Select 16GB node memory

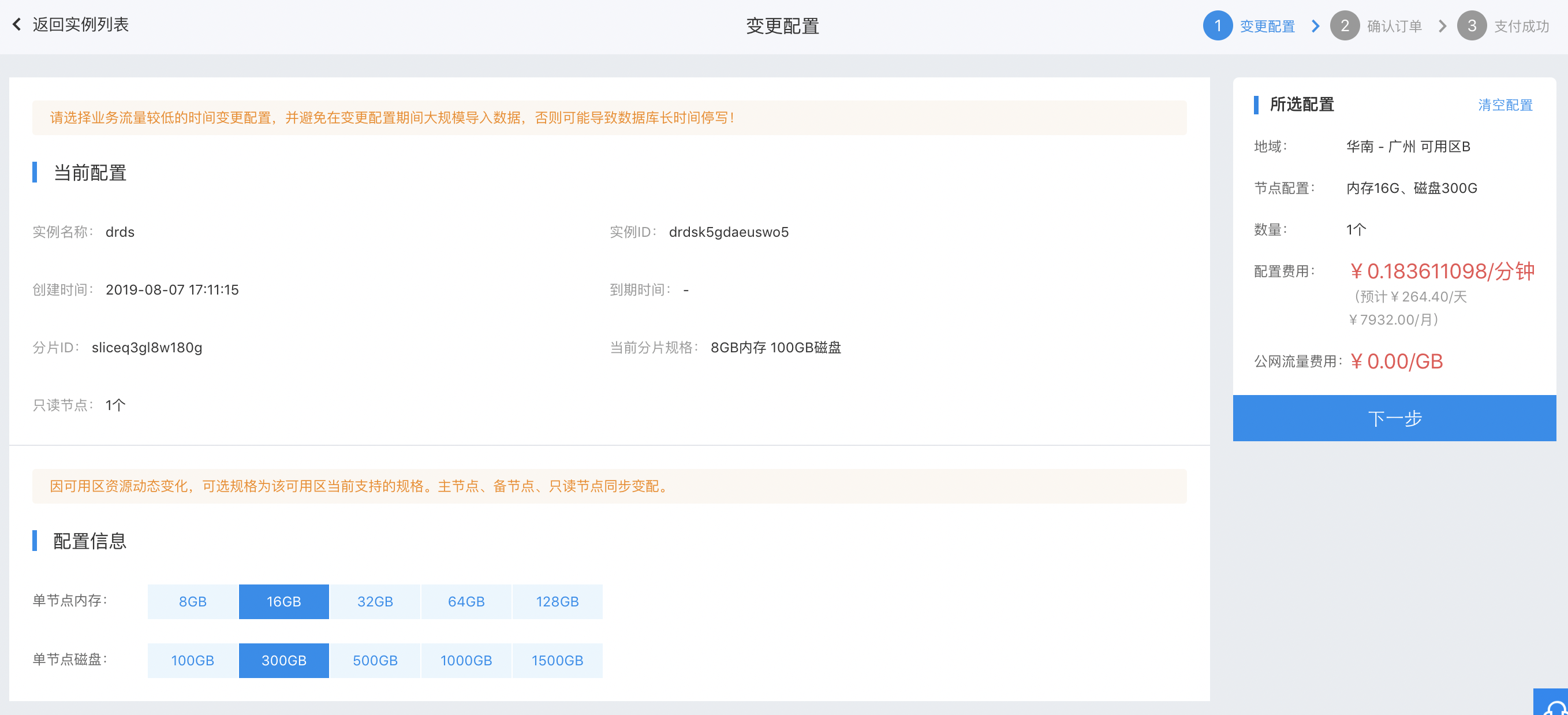tap(283, 601)
